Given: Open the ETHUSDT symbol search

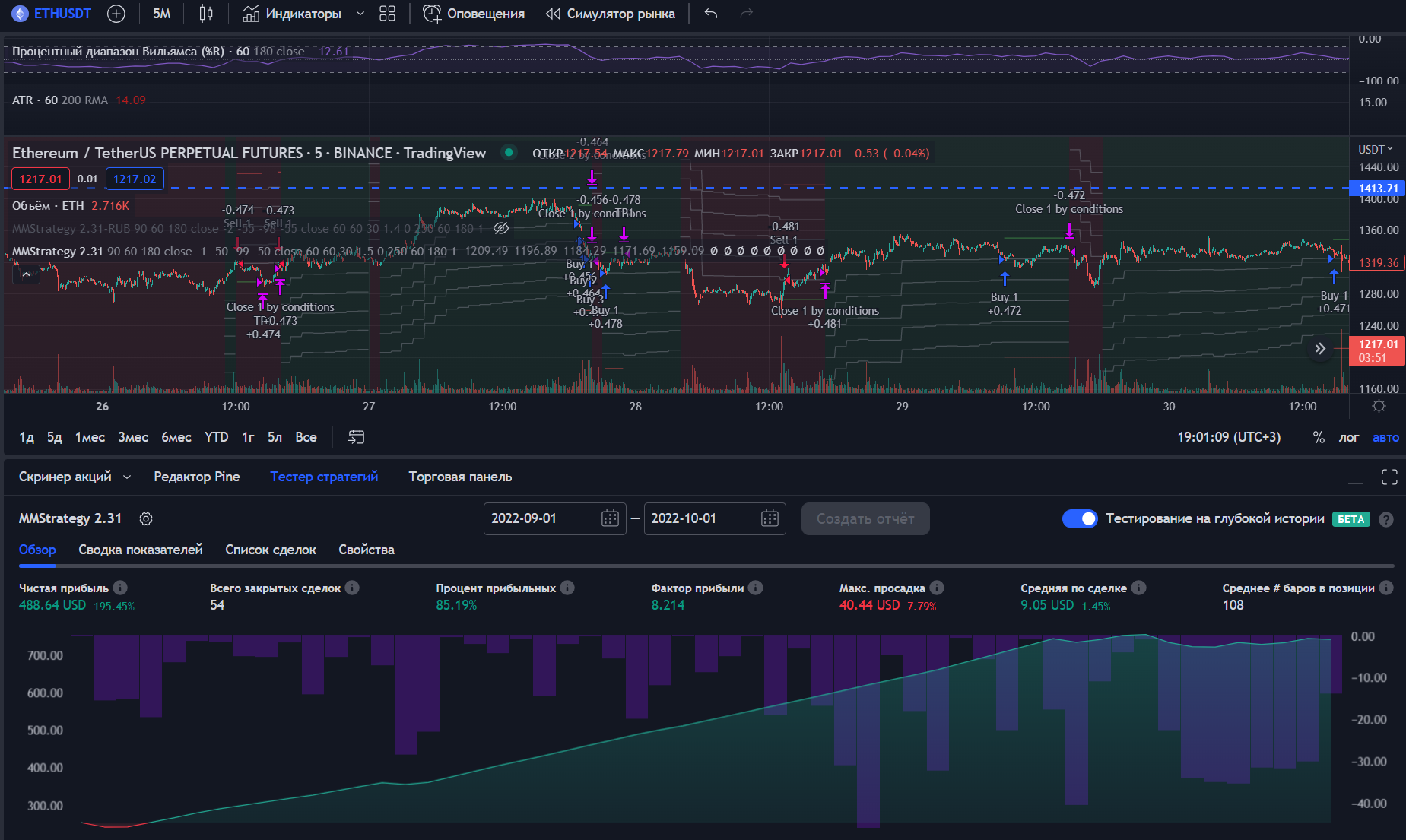Looking at the screenshot, I should point(52,14).
